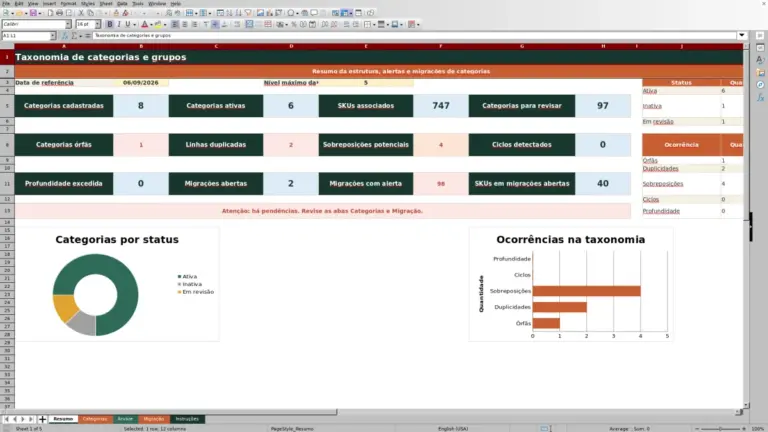The height and width of the screenshot is (432, 768).
Task: Click the Save document icon
Action: tap(33, 13)
